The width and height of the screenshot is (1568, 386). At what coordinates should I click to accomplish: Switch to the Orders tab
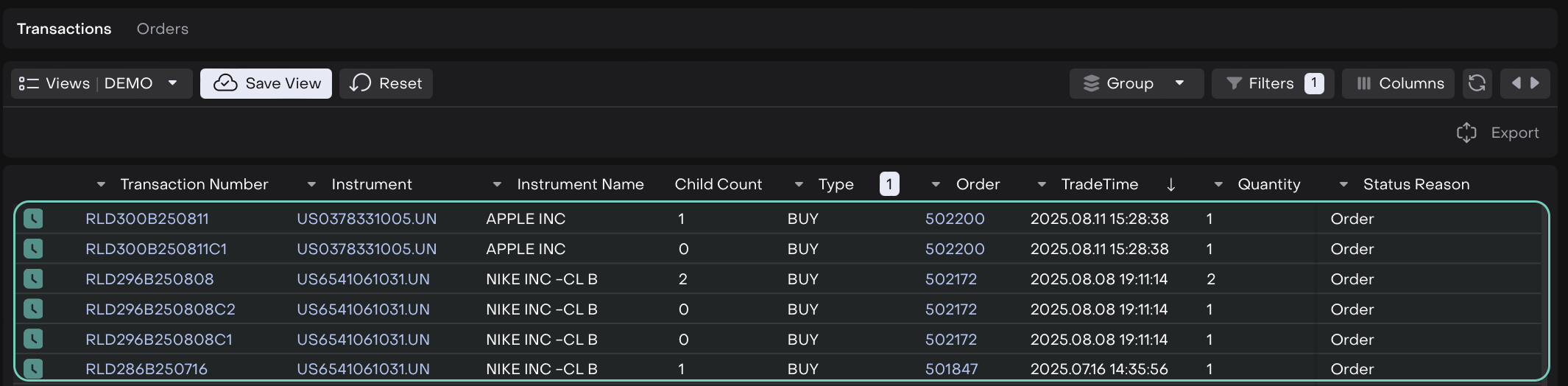click(x=163, y=29)
